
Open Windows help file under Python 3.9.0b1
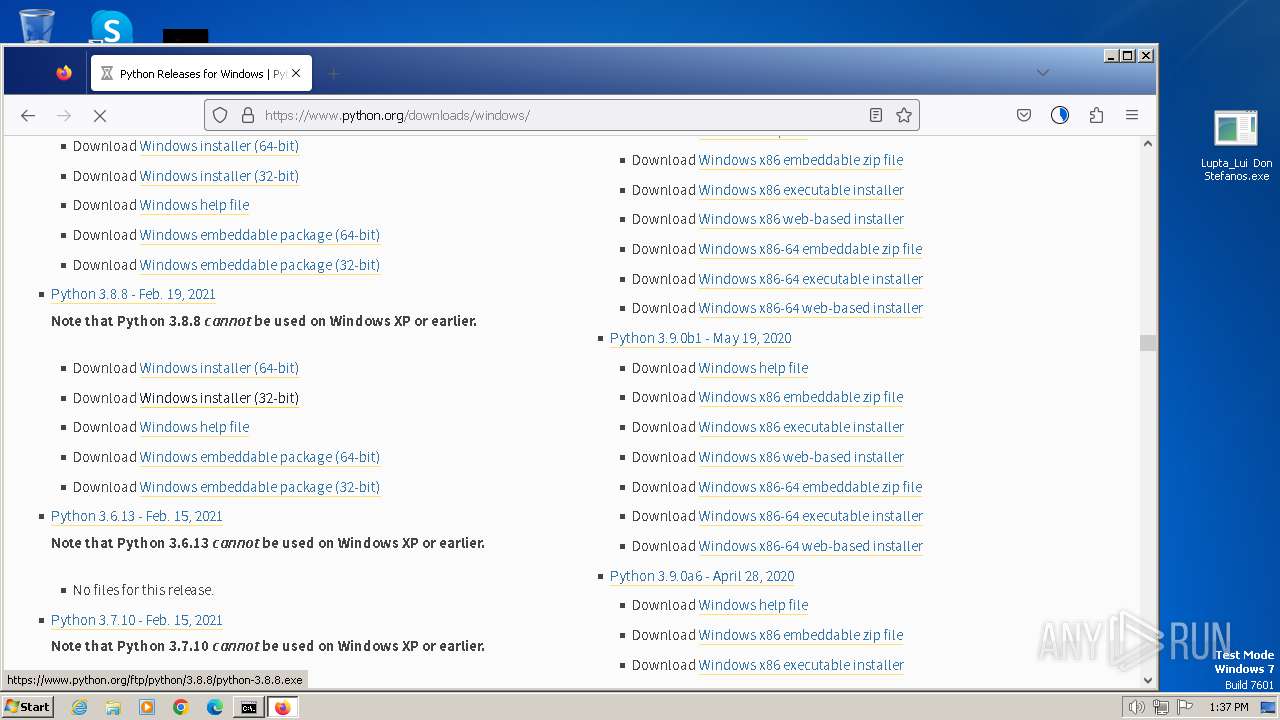753,368
